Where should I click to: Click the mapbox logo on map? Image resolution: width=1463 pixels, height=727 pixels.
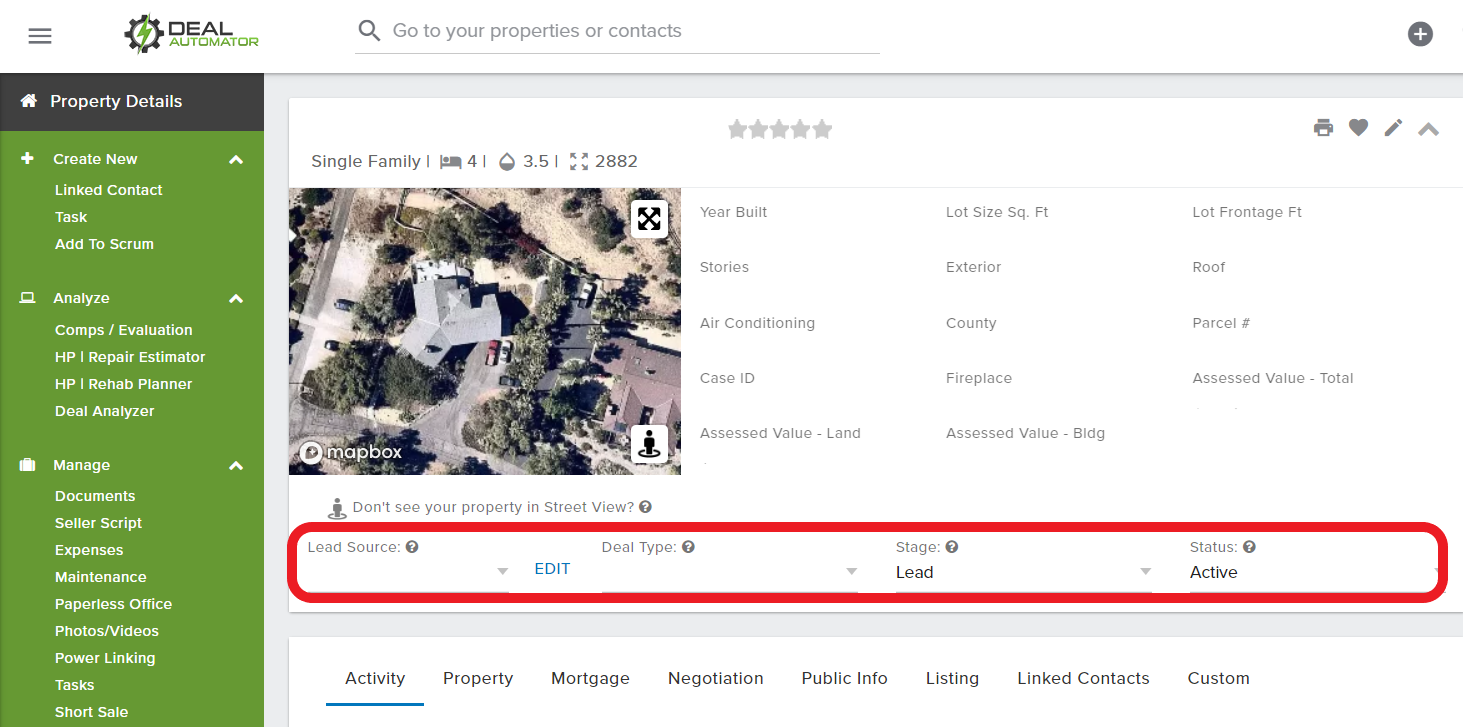pyautogui.click(x=351, y=452)
